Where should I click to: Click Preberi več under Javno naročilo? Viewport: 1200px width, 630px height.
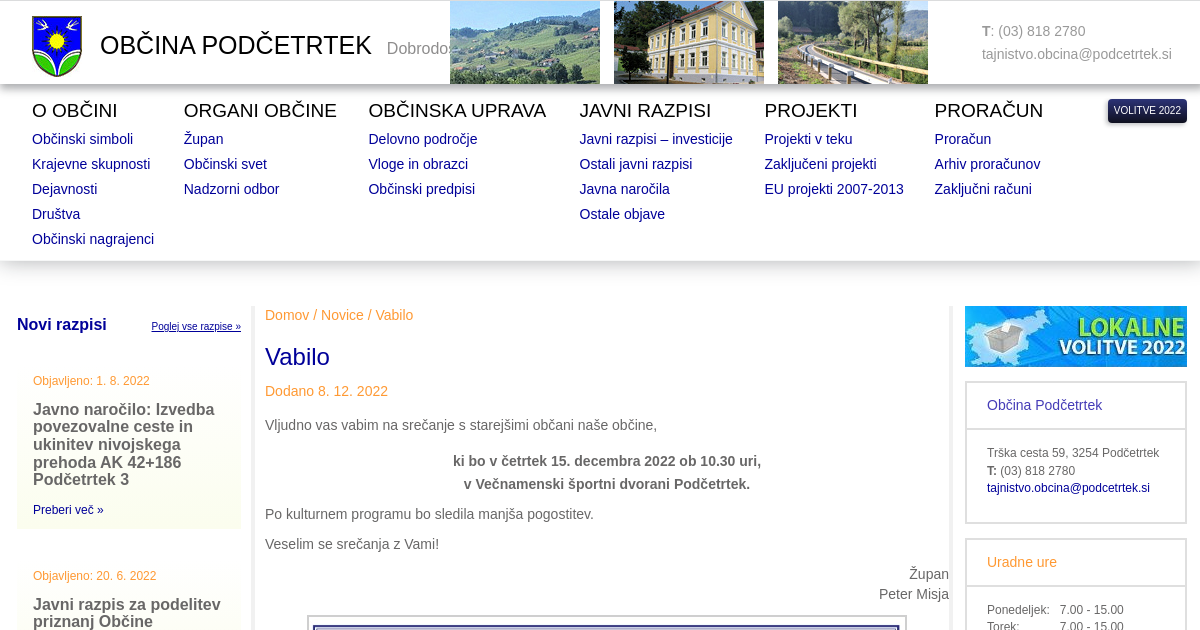[68, 510]
